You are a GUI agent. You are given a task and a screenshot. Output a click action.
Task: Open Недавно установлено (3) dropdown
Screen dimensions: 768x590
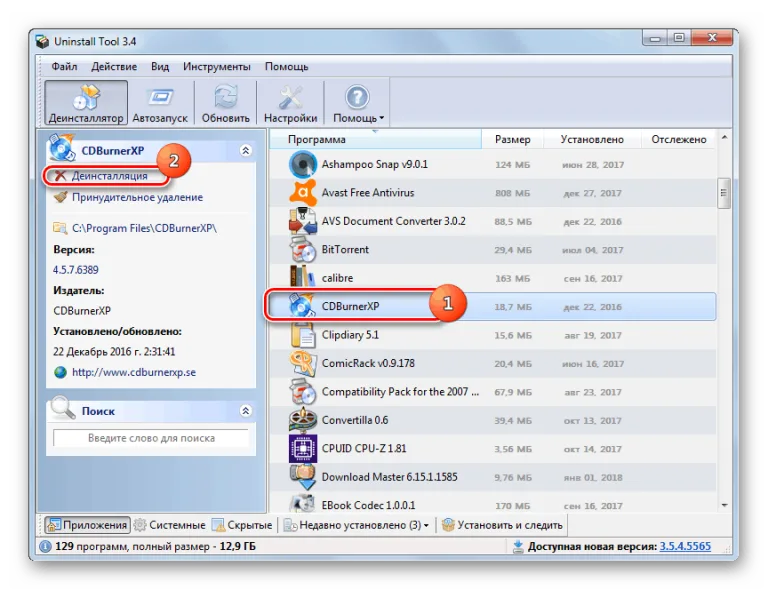[x=357, y=525]
